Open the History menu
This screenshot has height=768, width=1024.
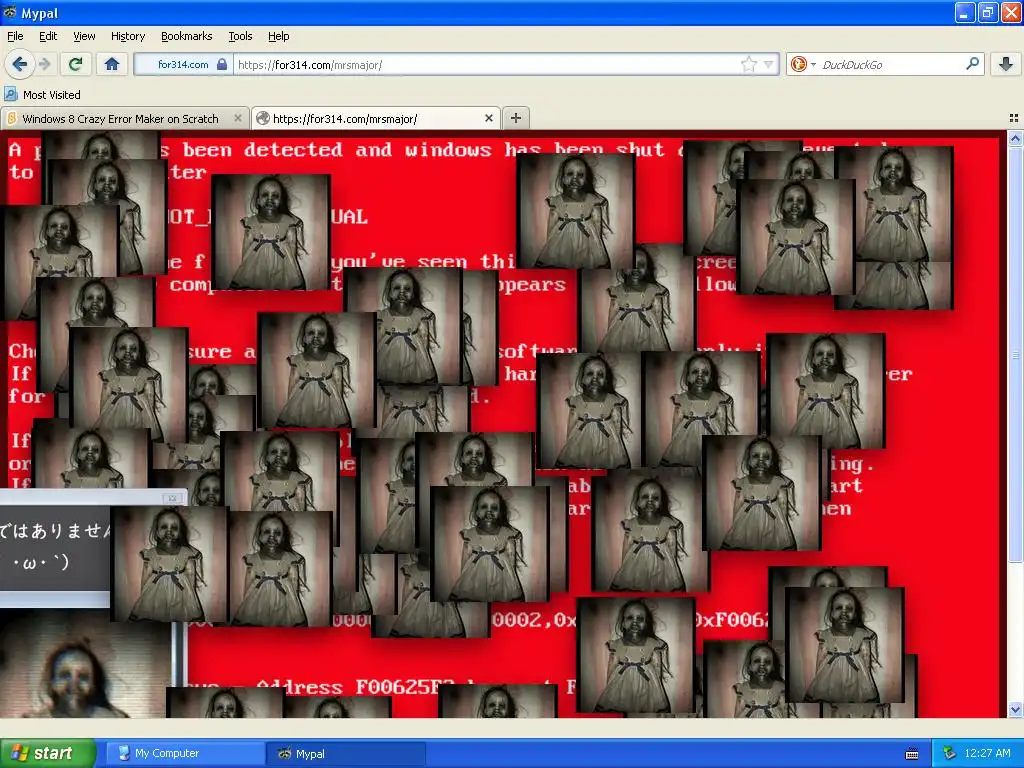coord(127,36)
